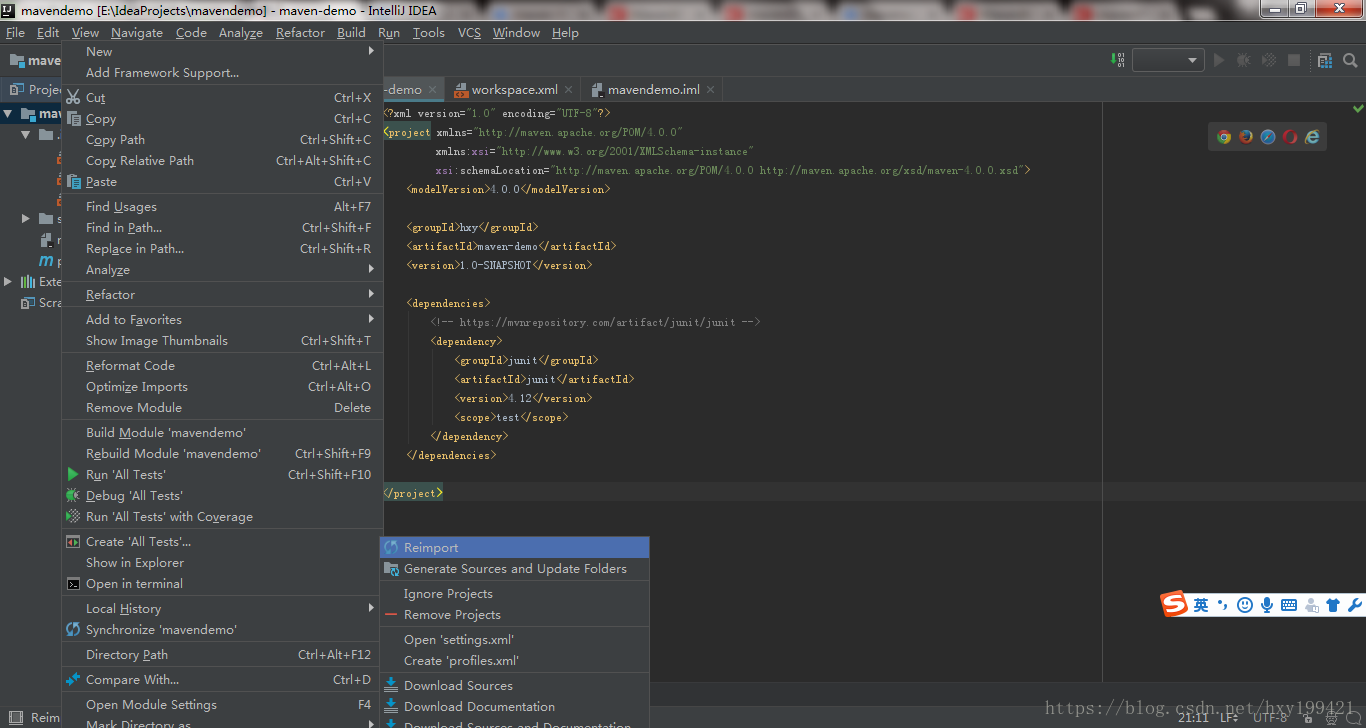Open in Firefox browser icon
The width and height of the screenshot is (1366, 728).
click(x=1246, y=137)
